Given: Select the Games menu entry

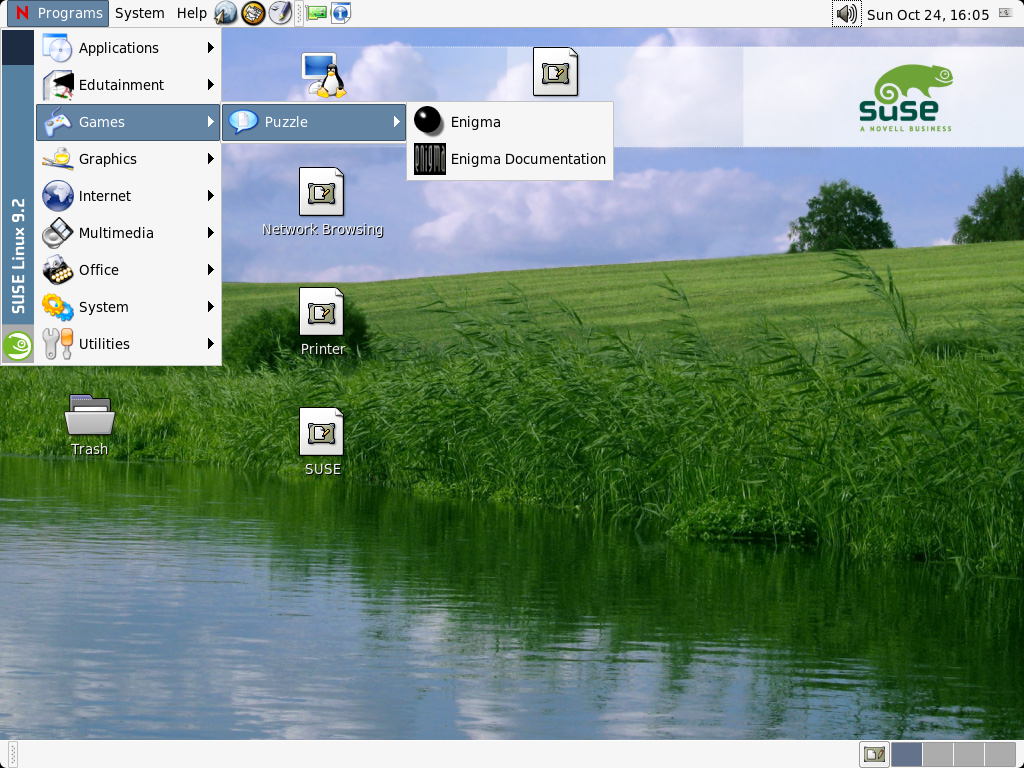Looking at the screenshot, I should 128,122.
